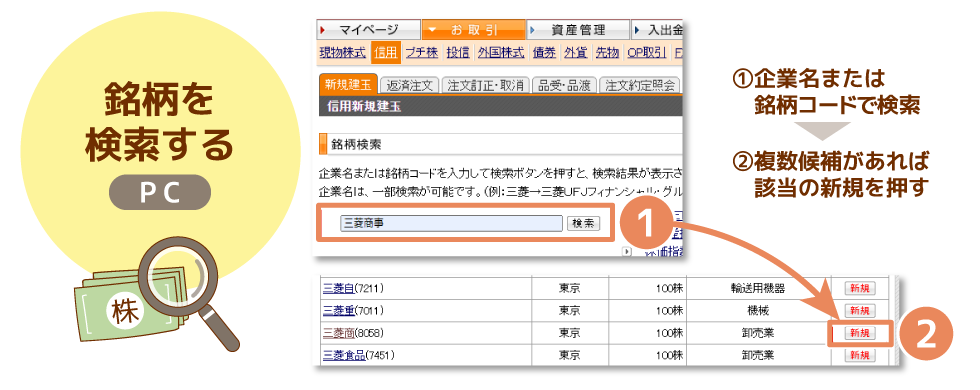Click 輸送用機器 cell in 三菱自 row

click(758, 288)
